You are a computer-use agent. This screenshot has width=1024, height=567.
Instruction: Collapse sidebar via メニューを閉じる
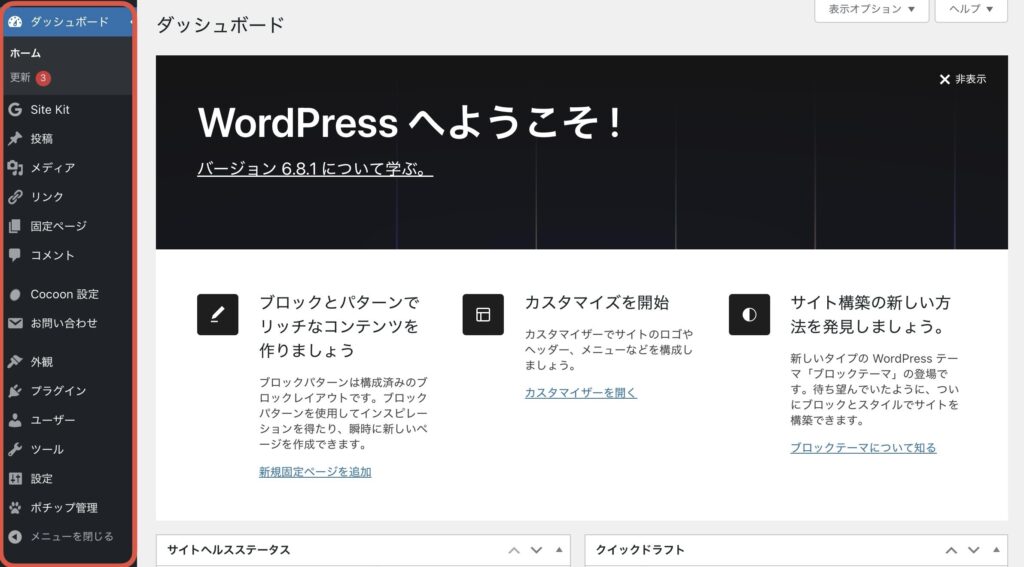tap(68, 536)
